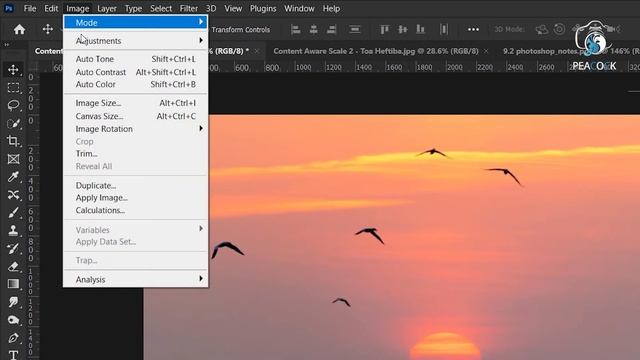The image size is (640, 360).
Task: Close the Content Aware Scale 2 tab
Action: tap(486, 51)
